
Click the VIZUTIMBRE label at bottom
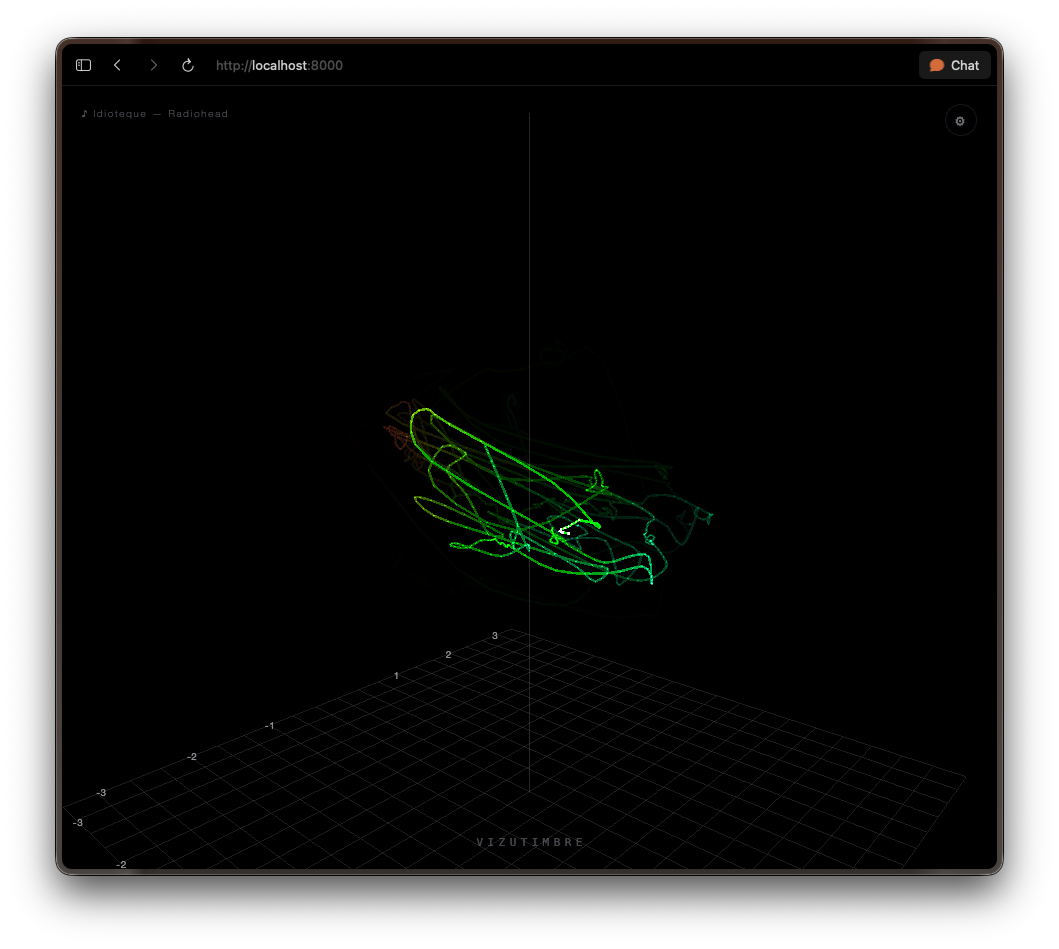pyautogui.click(x=530, y=842)
